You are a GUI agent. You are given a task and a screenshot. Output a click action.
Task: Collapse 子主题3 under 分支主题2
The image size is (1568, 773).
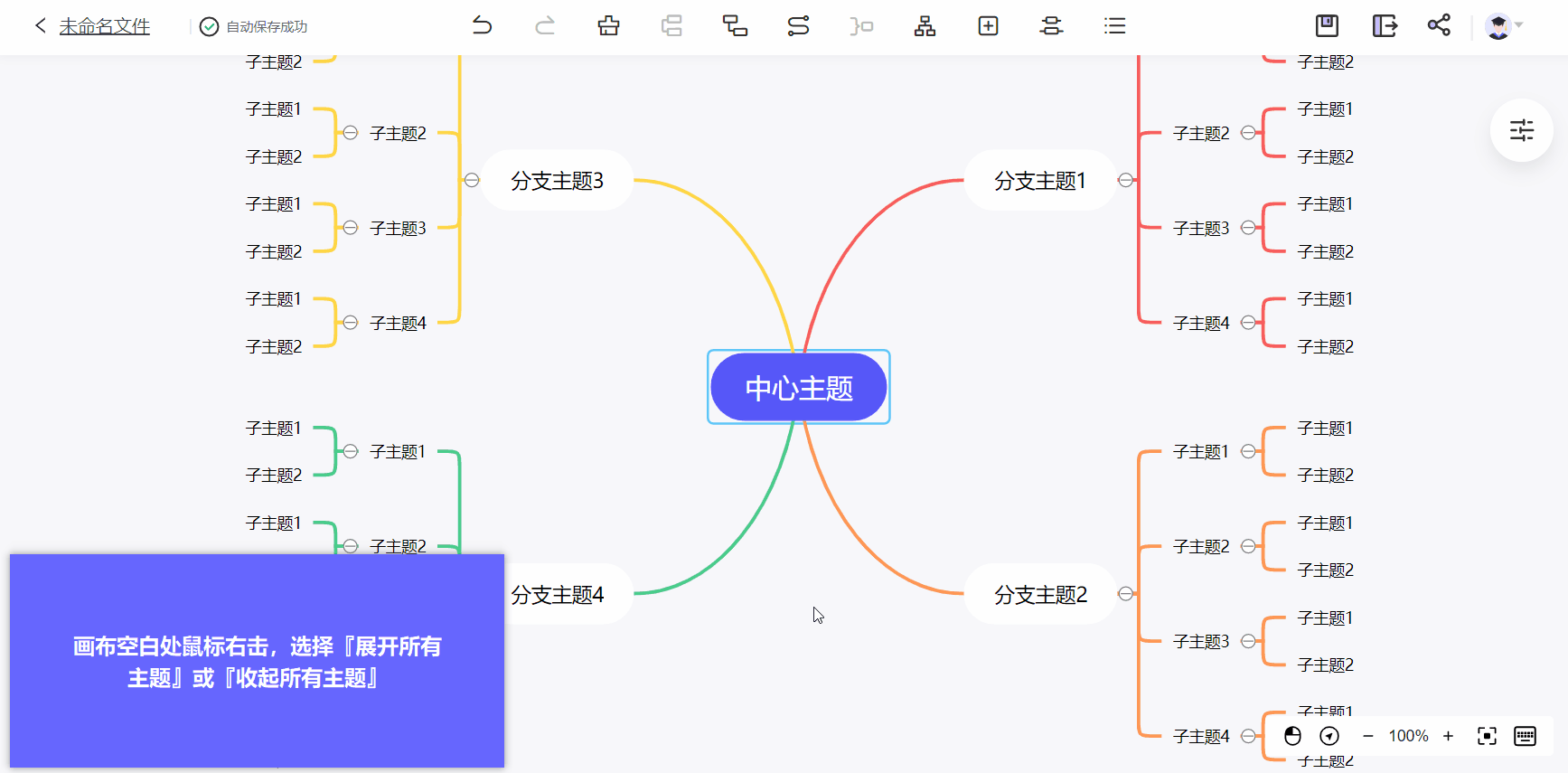tap(1248, 641)
